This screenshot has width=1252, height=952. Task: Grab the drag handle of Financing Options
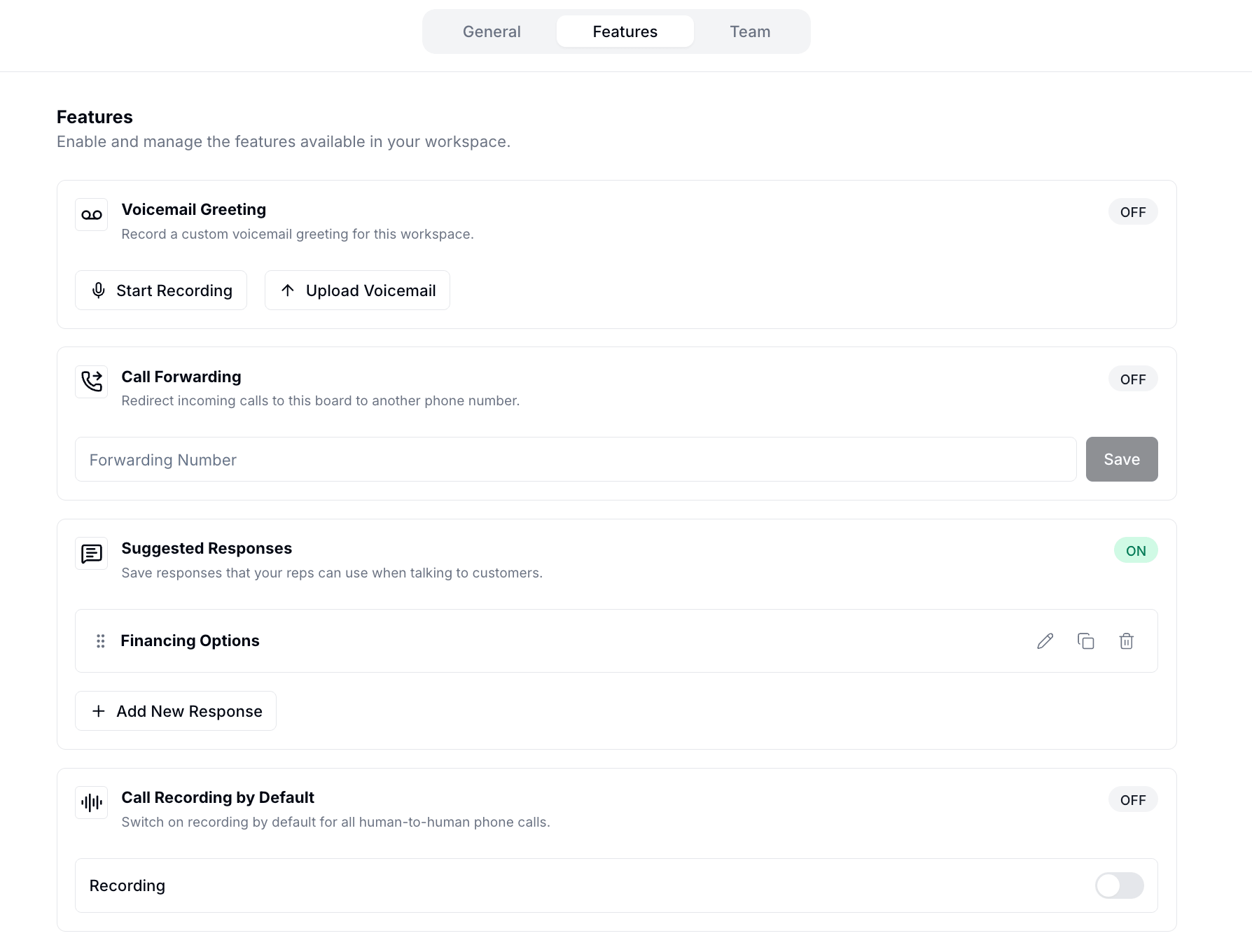point(101,641)
